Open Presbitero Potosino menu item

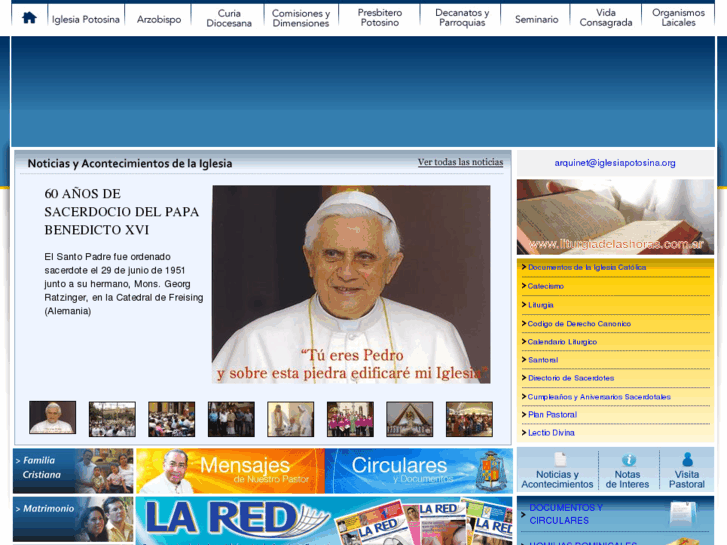380,18
